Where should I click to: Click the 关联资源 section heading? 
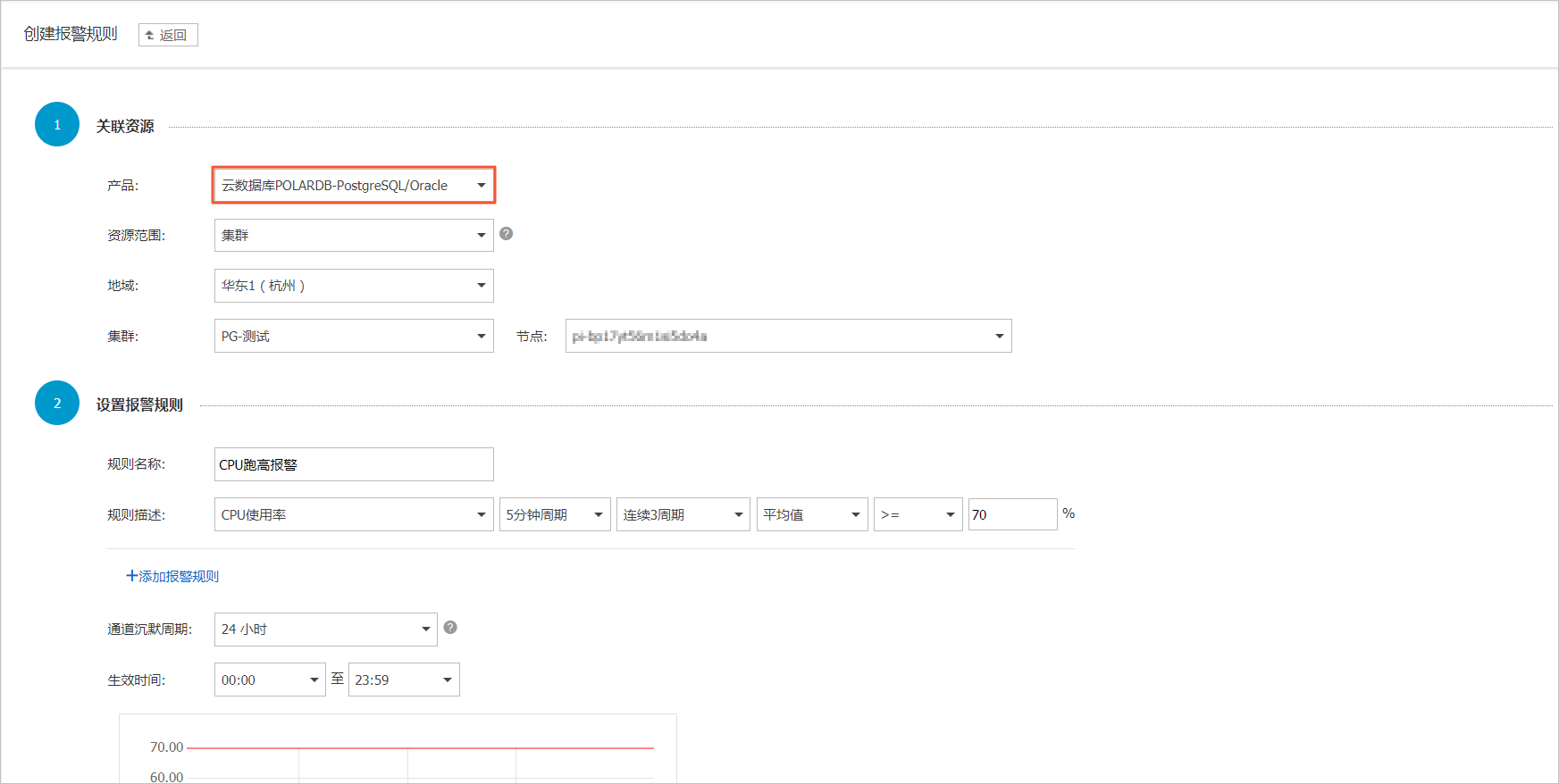click(125, 127)
